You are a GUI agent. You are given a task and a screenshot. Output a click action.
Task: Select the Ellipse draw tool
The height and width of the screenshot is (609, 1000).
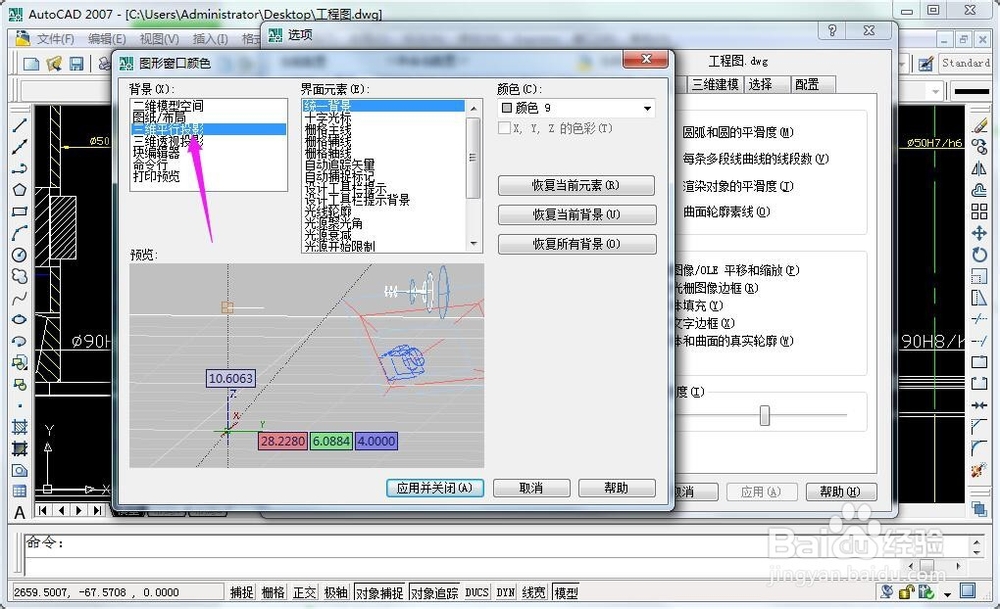pos(19,319)
